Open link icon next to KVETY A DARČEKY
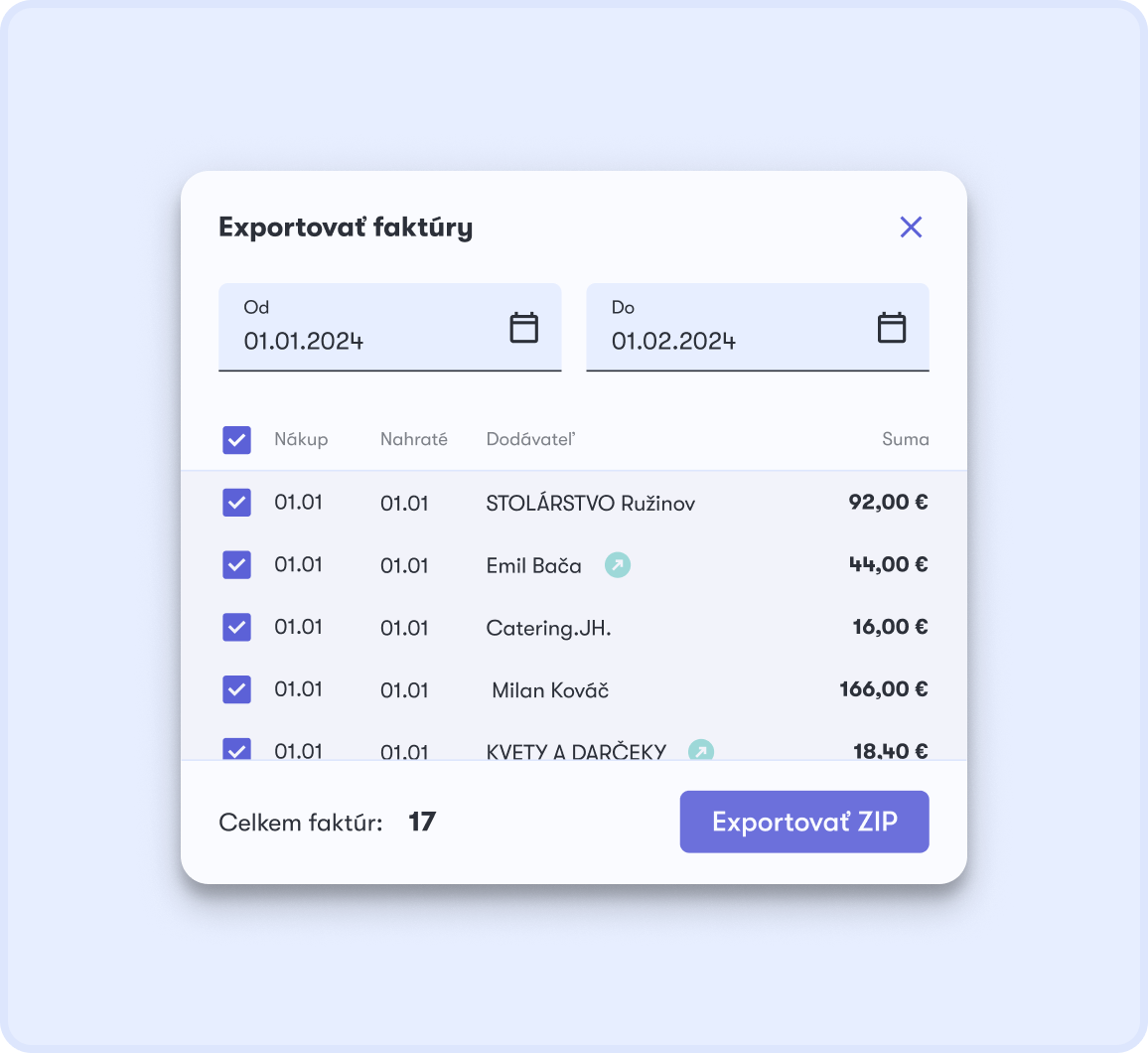This screenshot has width=1148, height=1053. (701, 750)
